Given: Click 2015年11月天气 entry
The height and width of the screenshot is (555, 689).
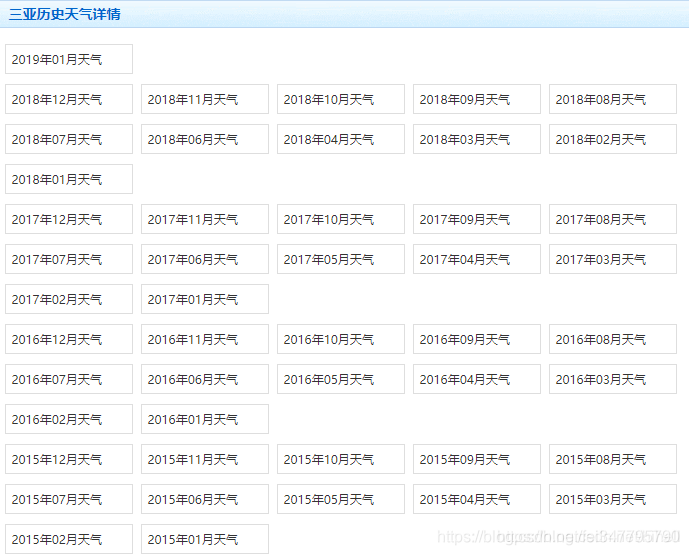Looking at the screenshot, I should pos(205,459).
